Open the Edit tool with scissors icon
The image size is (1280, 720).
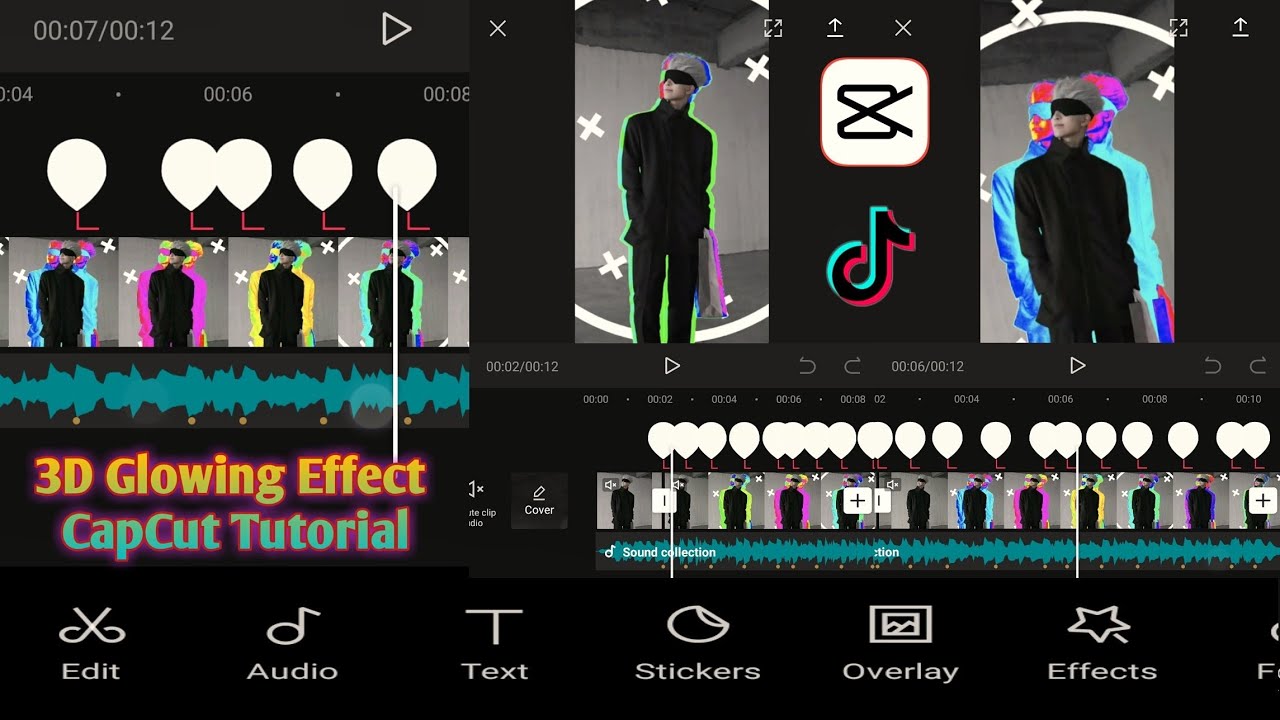tap(91, 645)
